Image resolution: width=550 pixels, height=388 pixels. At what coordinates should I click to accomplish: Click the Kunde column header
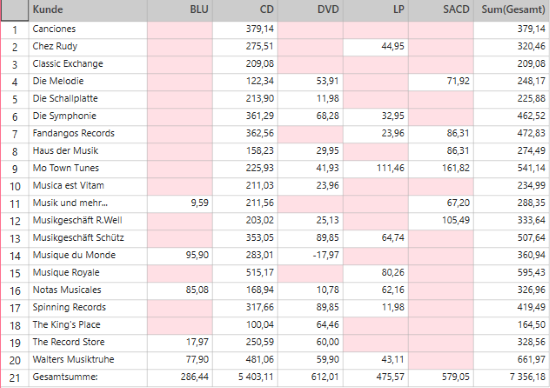pos(88,10)
